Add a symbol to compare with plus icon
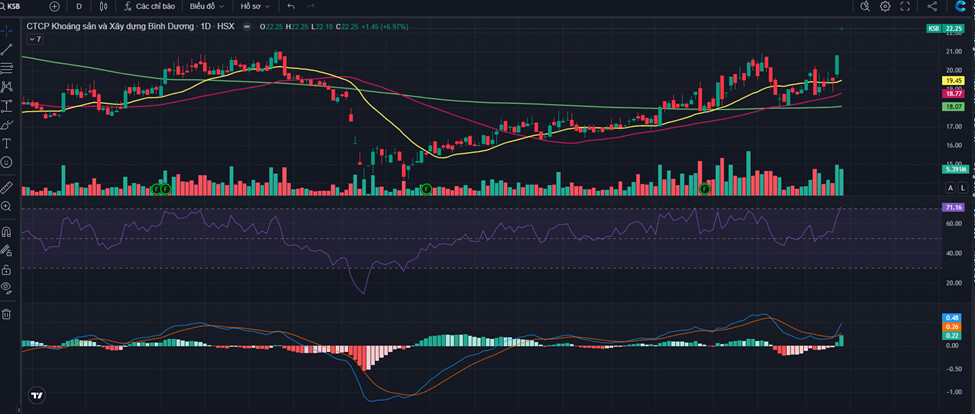The height and width of the screenshot is (414, 975). pyautogui.click(x=55, y=6)
